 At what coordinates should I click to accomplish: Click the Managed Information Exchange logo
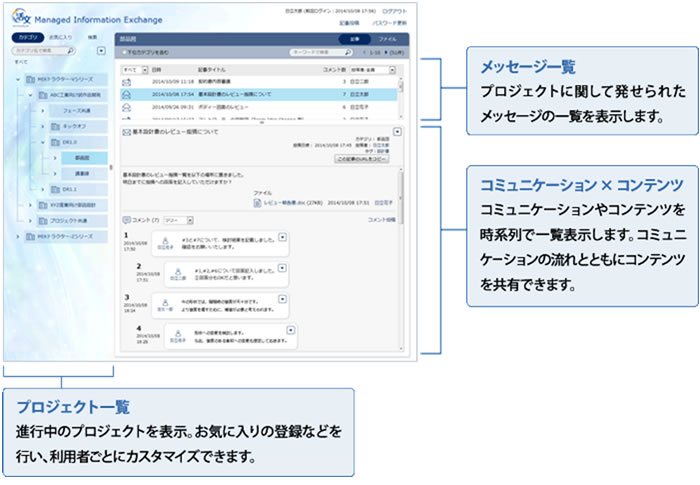pyautogui.click(x=18, y=16)
